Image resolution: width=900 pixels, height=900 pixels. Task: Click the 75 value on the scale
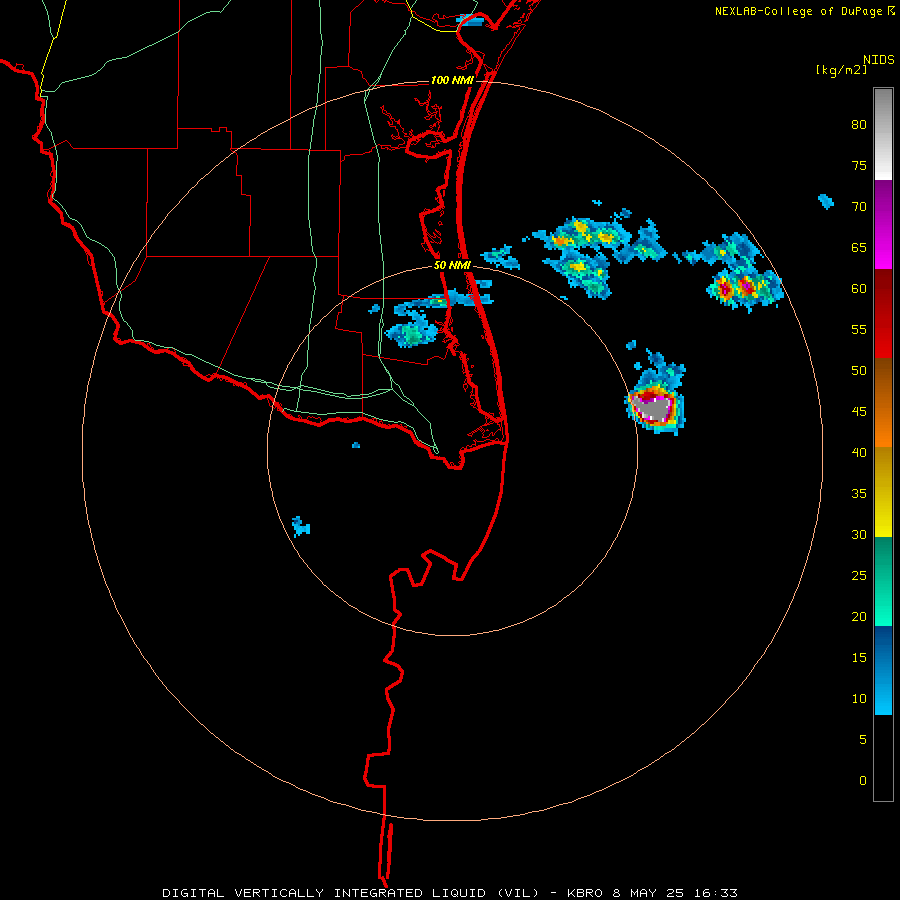click(x=859, y=165)
